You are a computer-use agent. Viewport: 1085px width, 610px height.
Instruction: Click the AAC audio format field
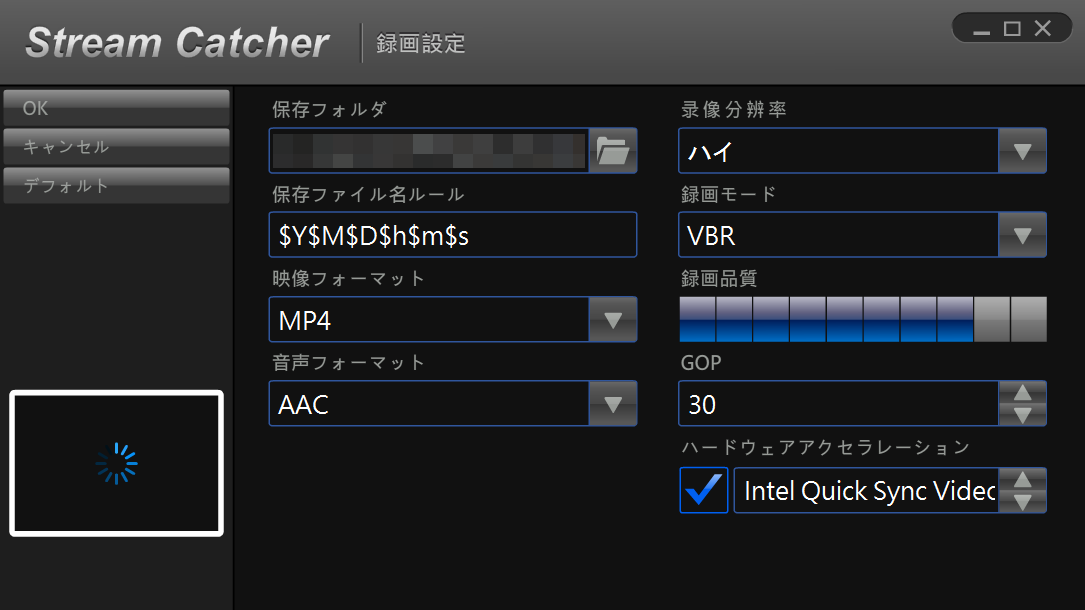429,404
